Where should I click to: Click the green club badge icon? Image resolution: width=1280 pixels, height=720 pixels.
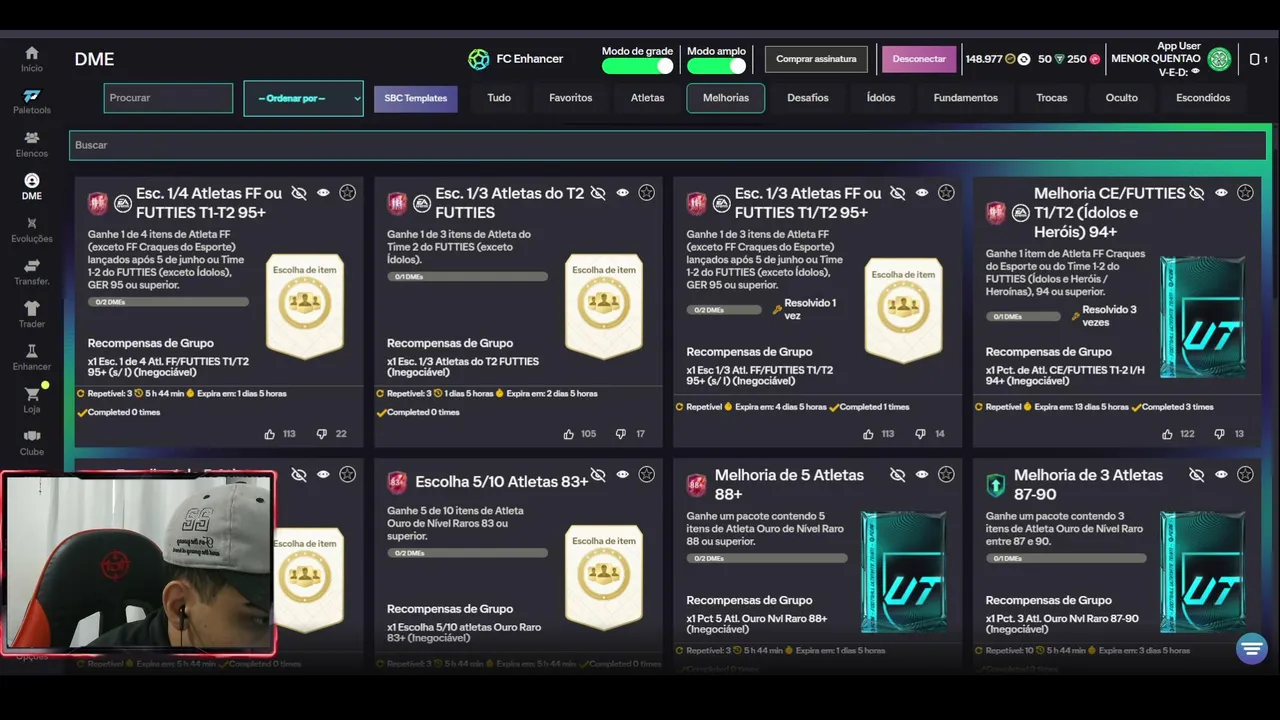[1219, 59]
